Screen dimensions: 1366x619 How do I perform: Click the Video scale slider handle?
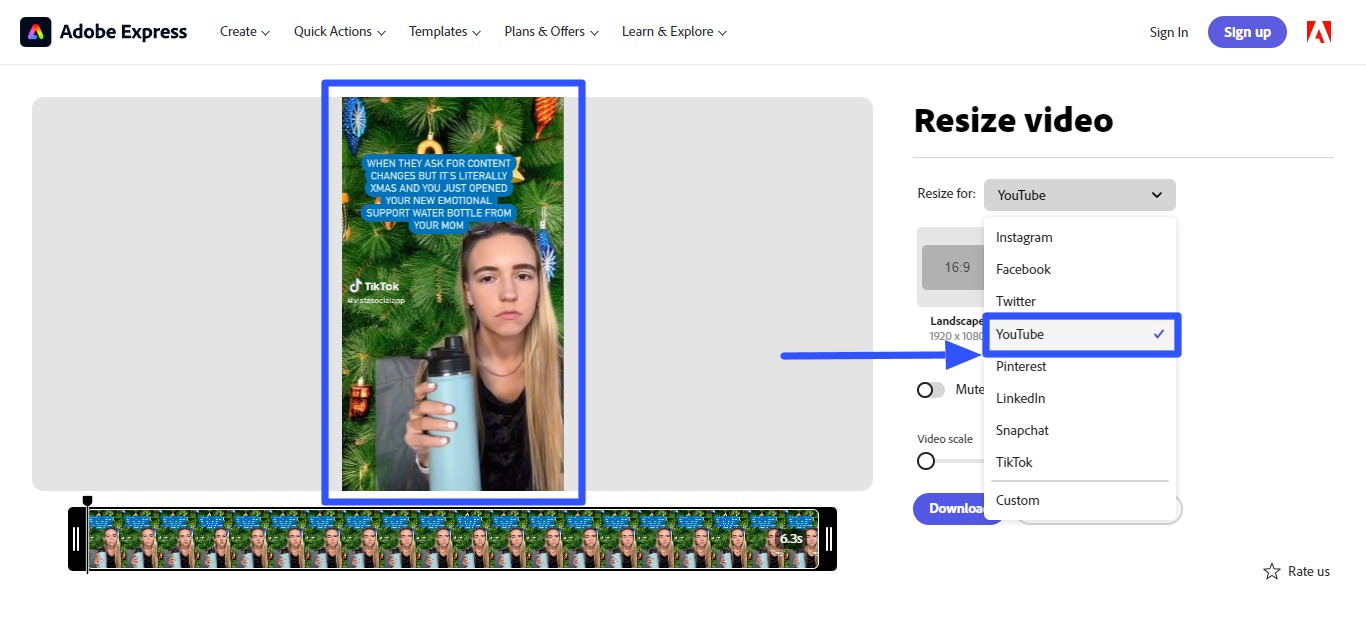(x=925, y=461)
